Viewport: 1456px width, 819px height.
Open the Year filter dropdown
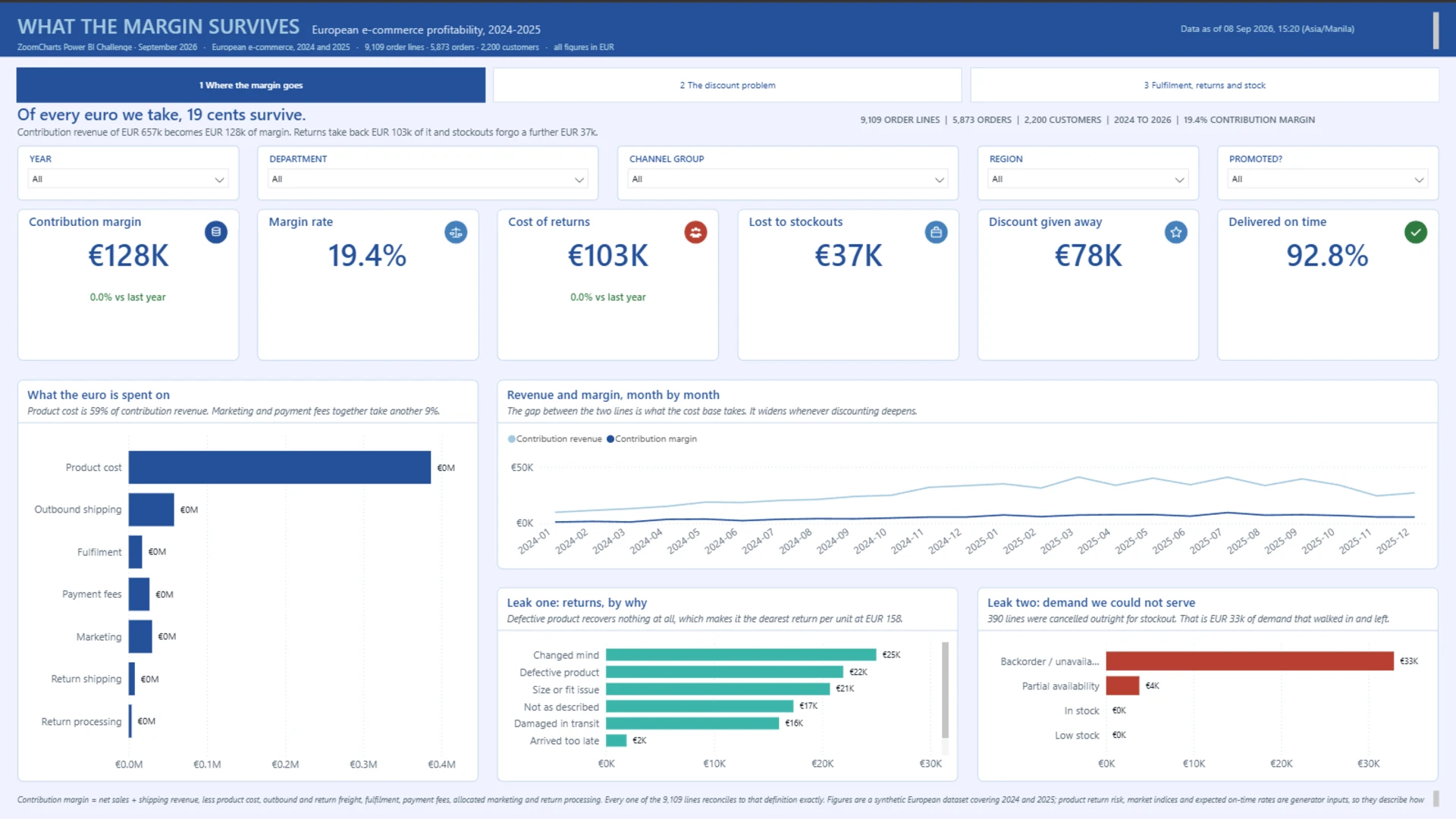[128, 179]
